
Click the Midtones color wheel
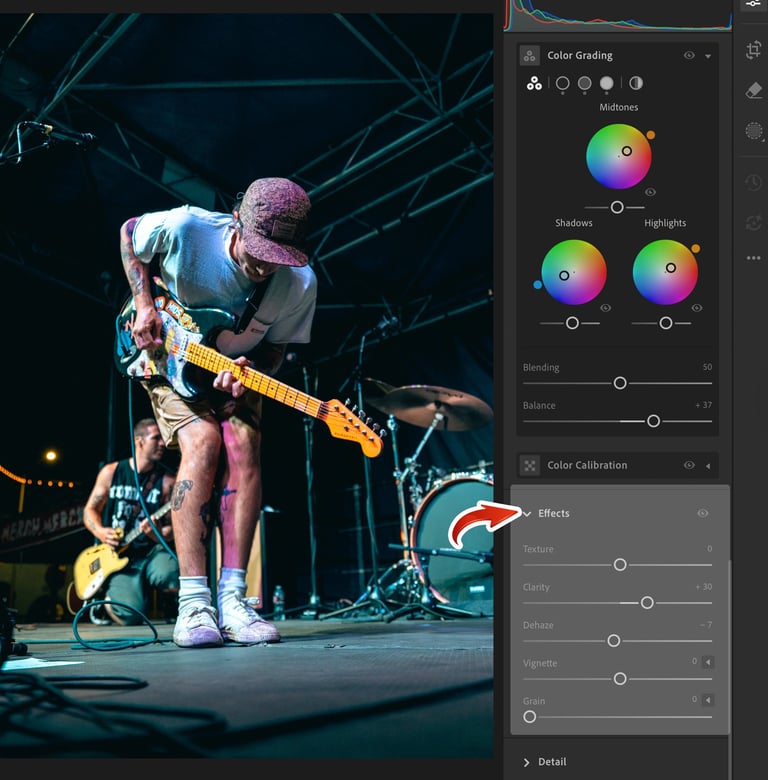tap(619, 156)
